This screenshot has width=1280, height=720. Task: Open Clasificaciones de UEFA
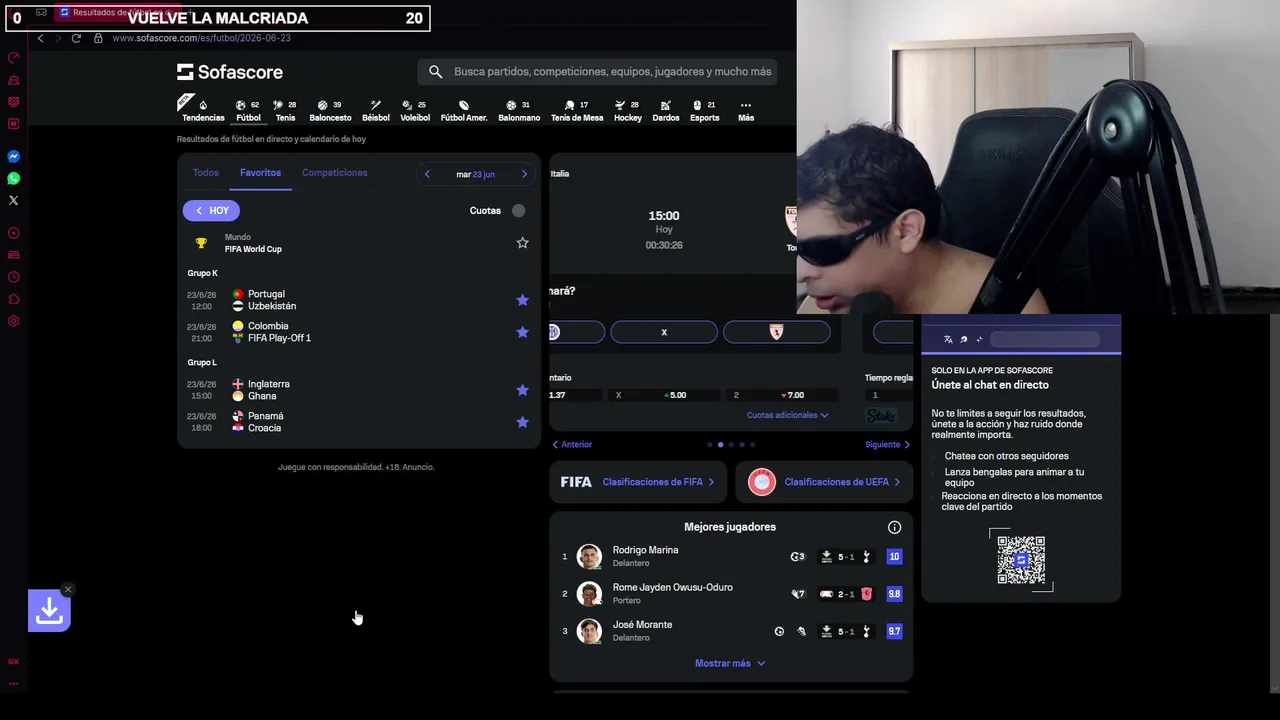point(824,482)
